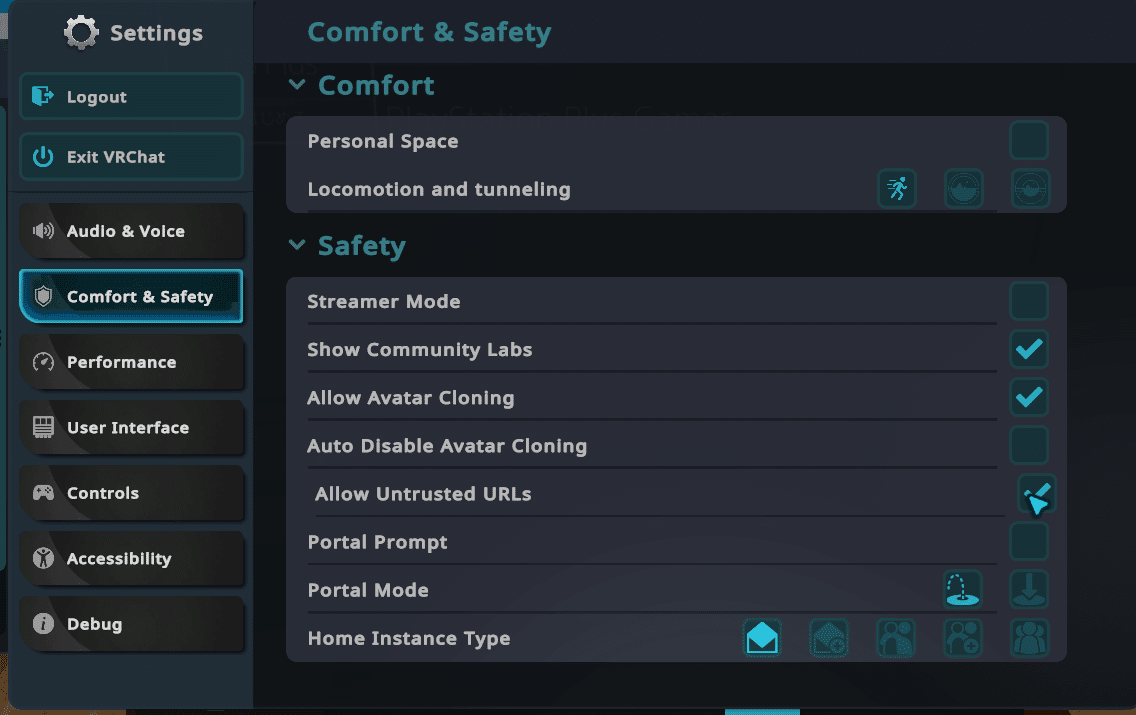Go to the Accessibility tab
The height and width of the screenshot is (715, 1136).
[131, 558]
